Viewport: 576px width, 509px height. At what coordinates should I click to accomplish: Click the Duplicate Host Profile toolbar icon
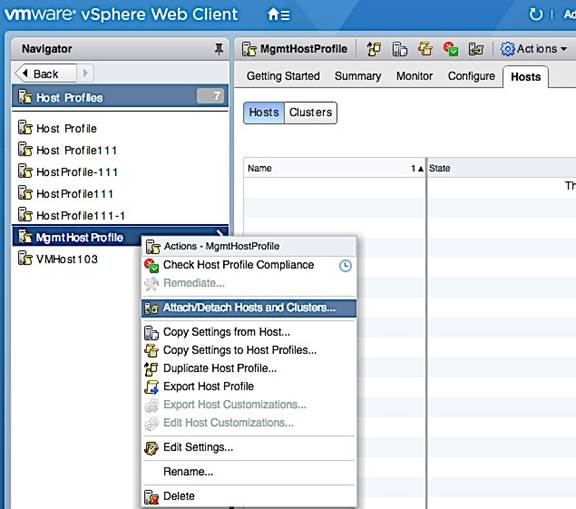pyautogui.click(x=374, y=49)
